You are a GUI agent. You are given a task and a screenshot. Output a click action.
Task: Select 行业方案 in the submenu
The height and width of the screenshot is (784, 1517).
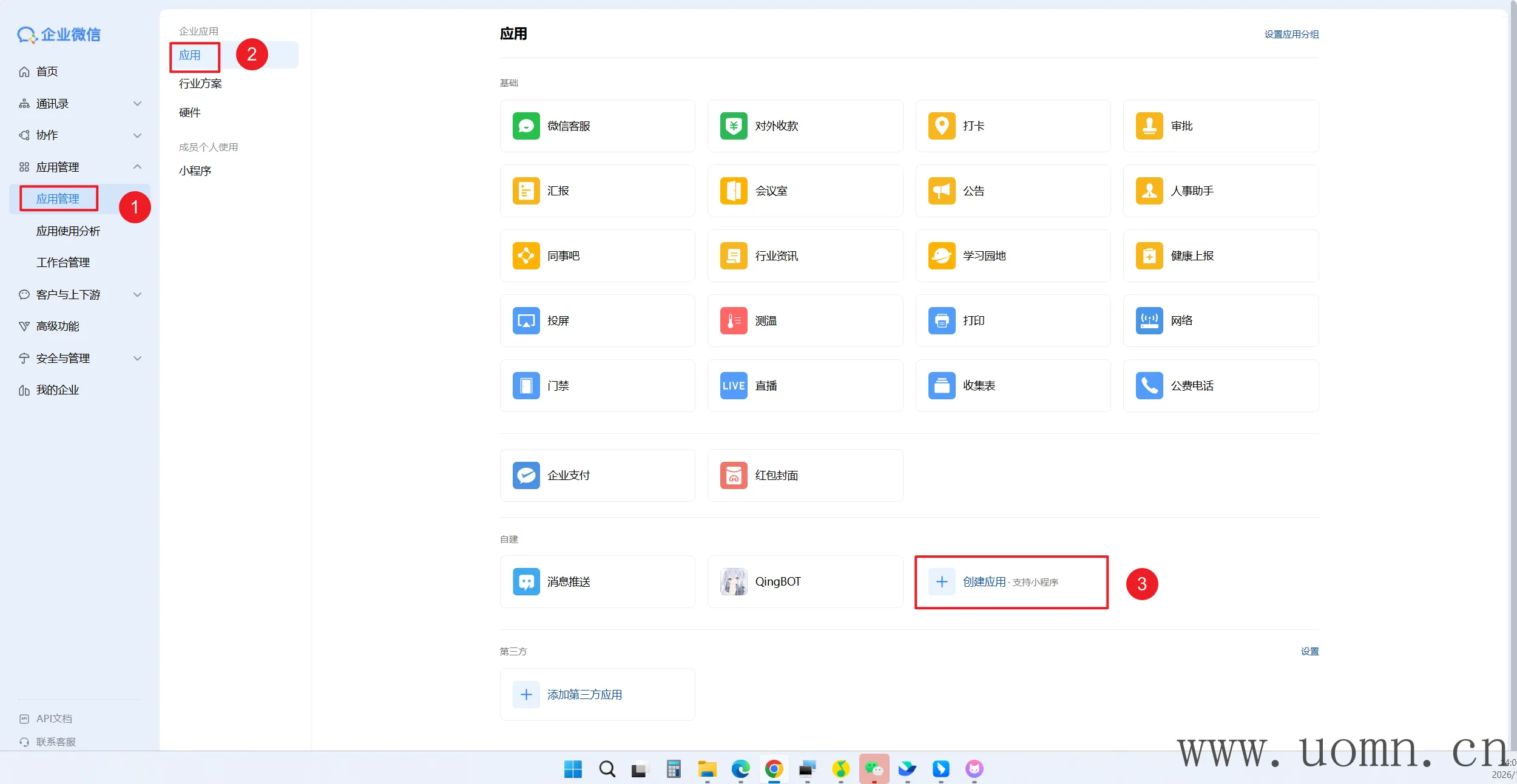(200, 84)
